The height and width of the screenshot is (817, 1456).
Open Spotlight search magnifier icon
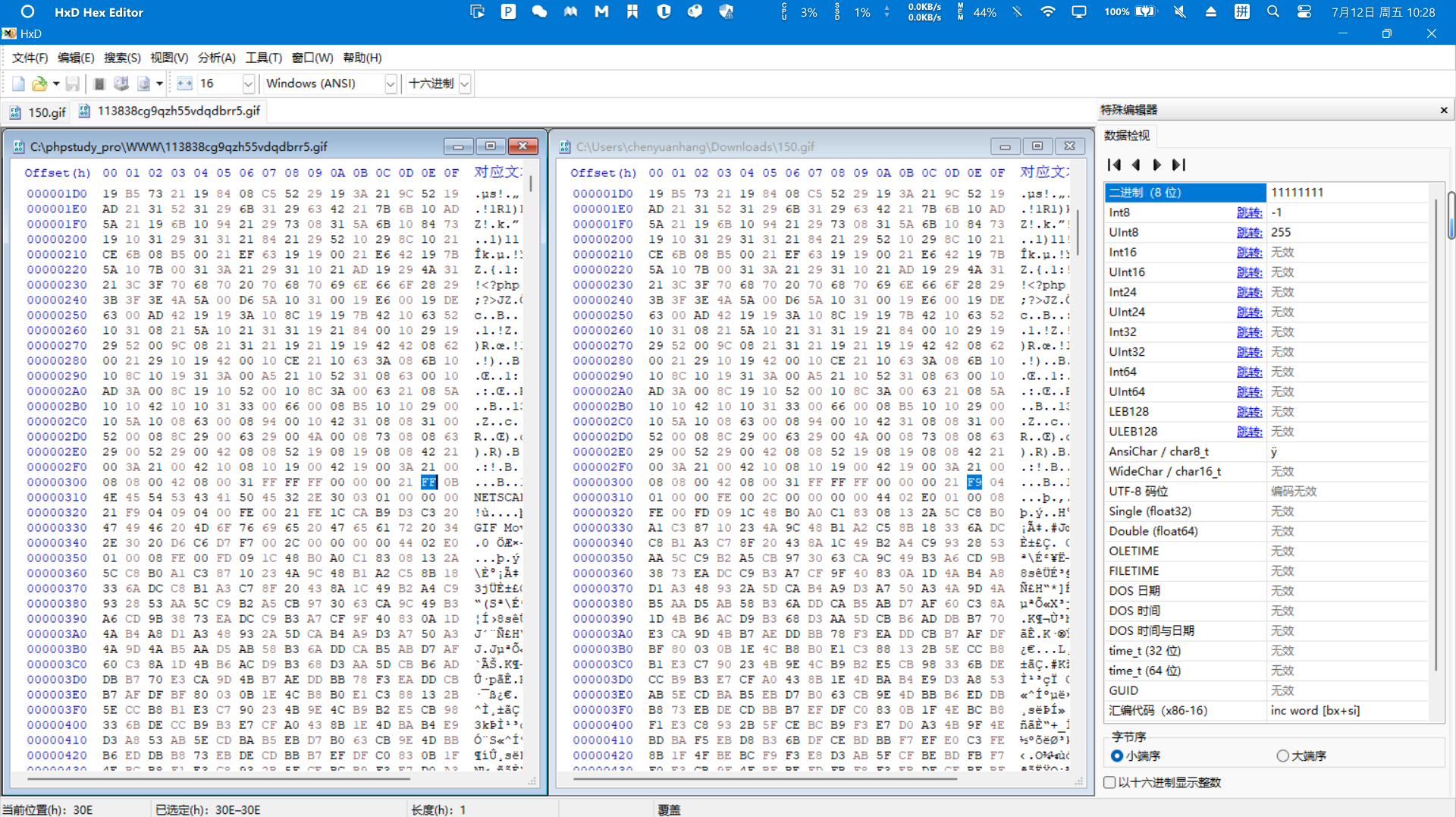1272,12
